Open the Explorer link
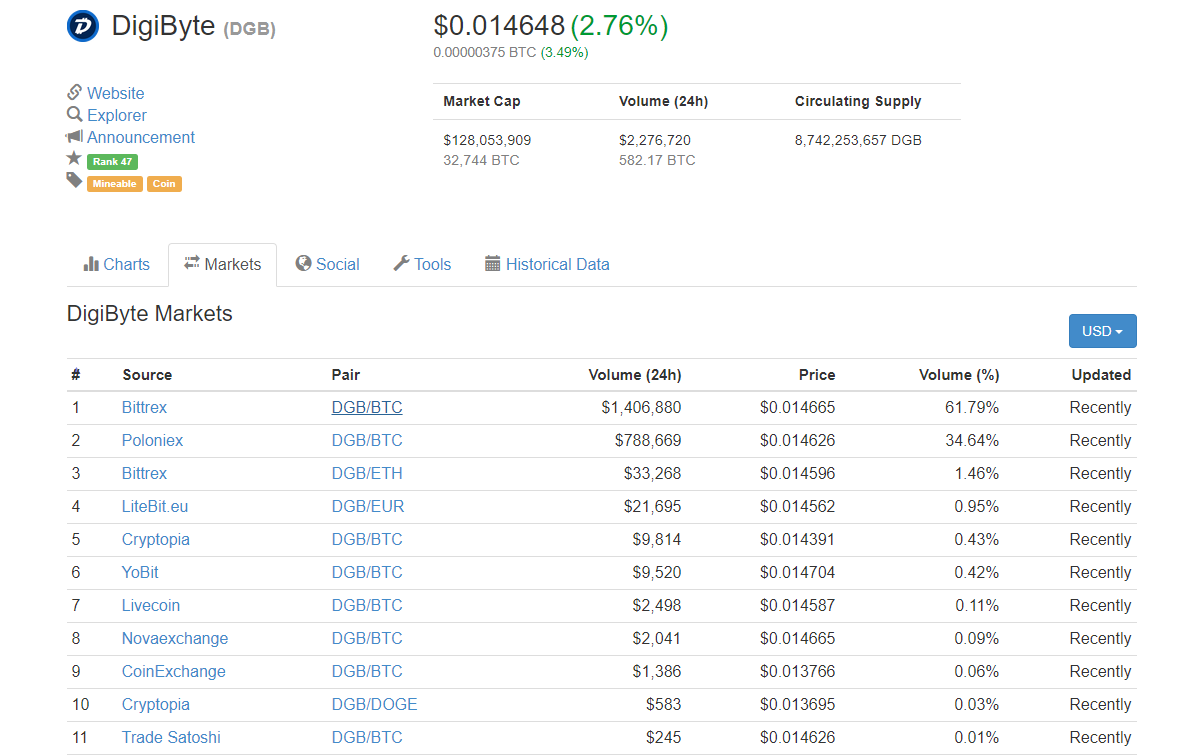This screenshot has width=1182, height=756. point(117,115)
